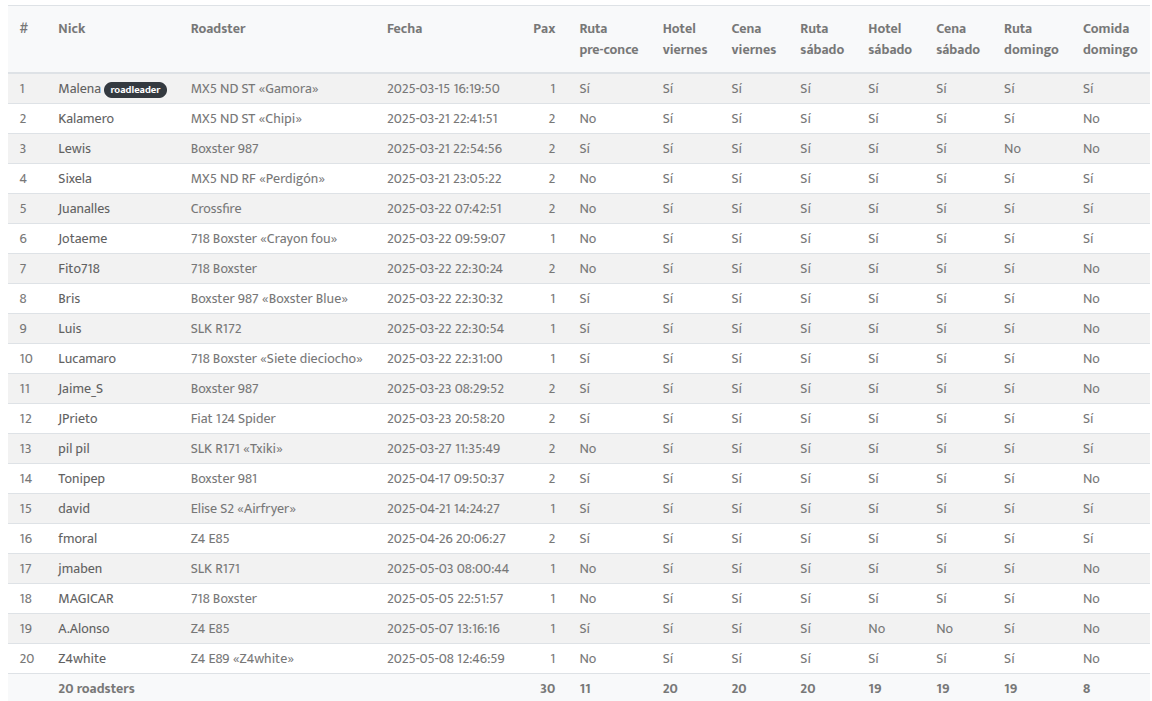The image size is (1152, 701).
Task: Click the Crossfire roadster cell
Action: click(216, 209)
